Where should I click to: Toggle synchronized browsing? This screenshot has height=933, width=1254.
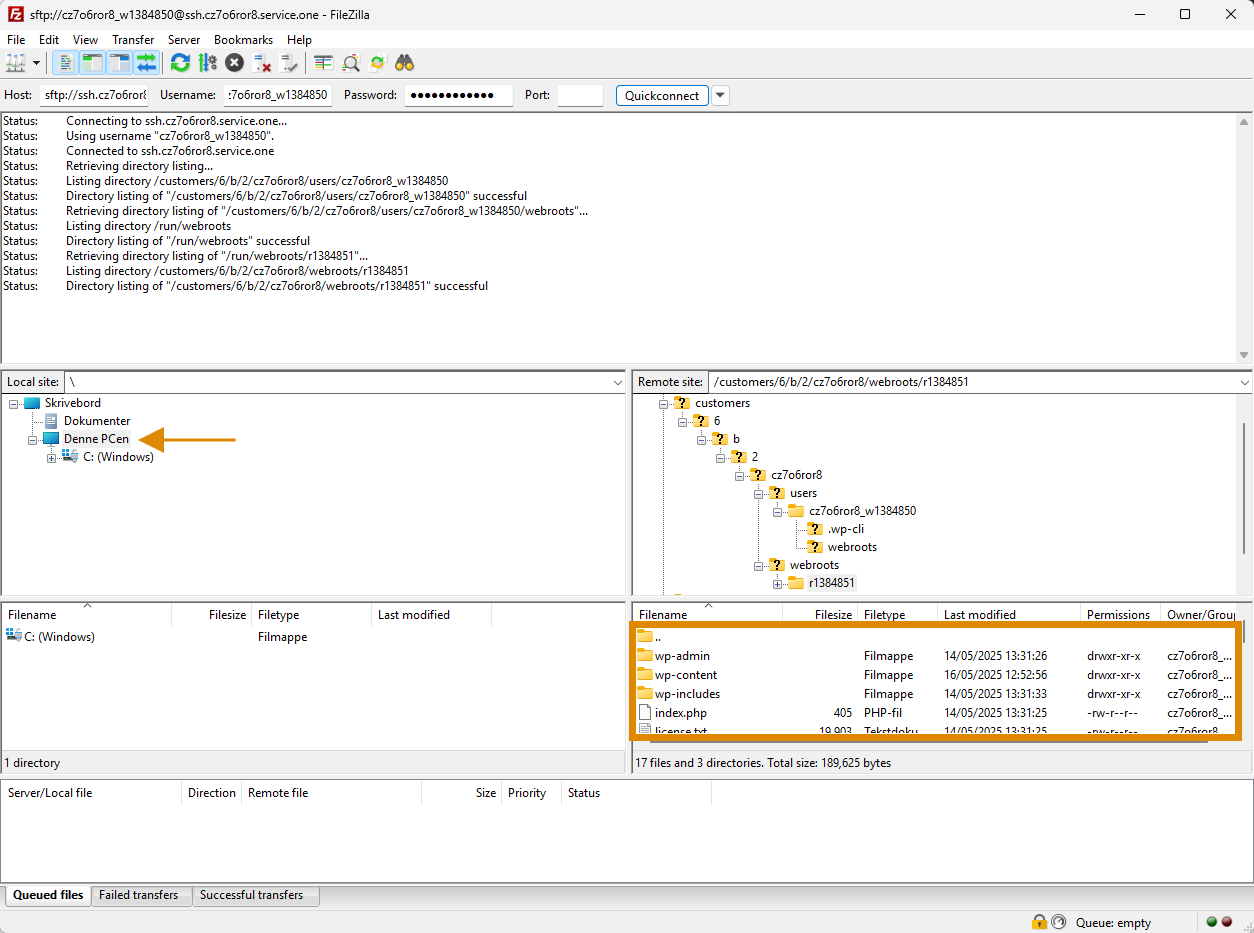pos(377,63)
